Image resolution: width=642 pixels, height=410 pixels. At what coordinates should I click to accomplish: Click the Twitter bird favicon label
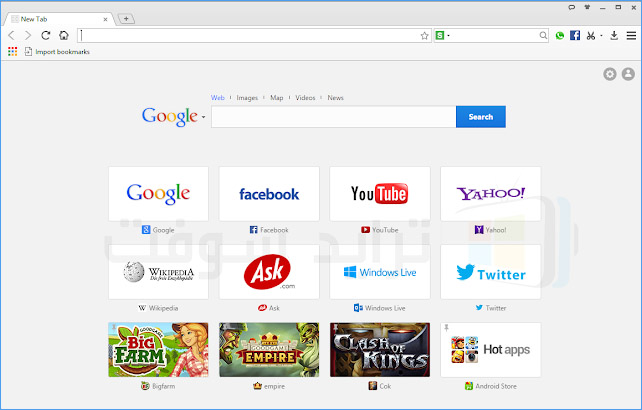tap(479, 308)
